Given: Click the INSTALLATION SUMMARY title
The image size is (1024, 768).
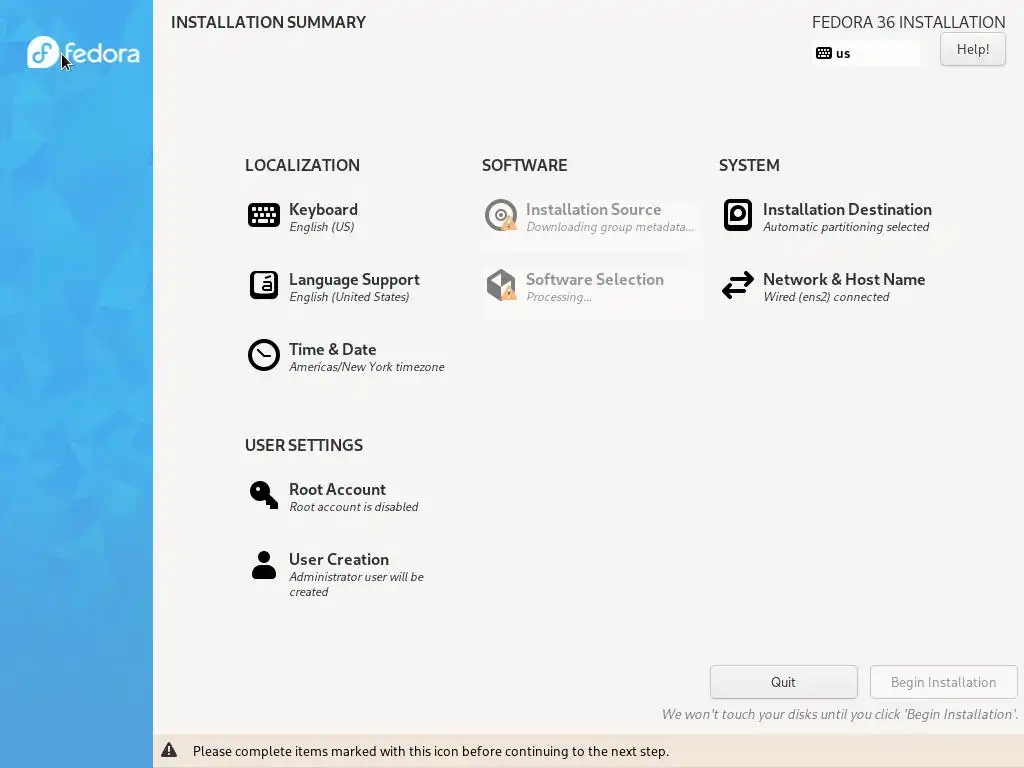Looking at the screenshot, I should (268, 22).
